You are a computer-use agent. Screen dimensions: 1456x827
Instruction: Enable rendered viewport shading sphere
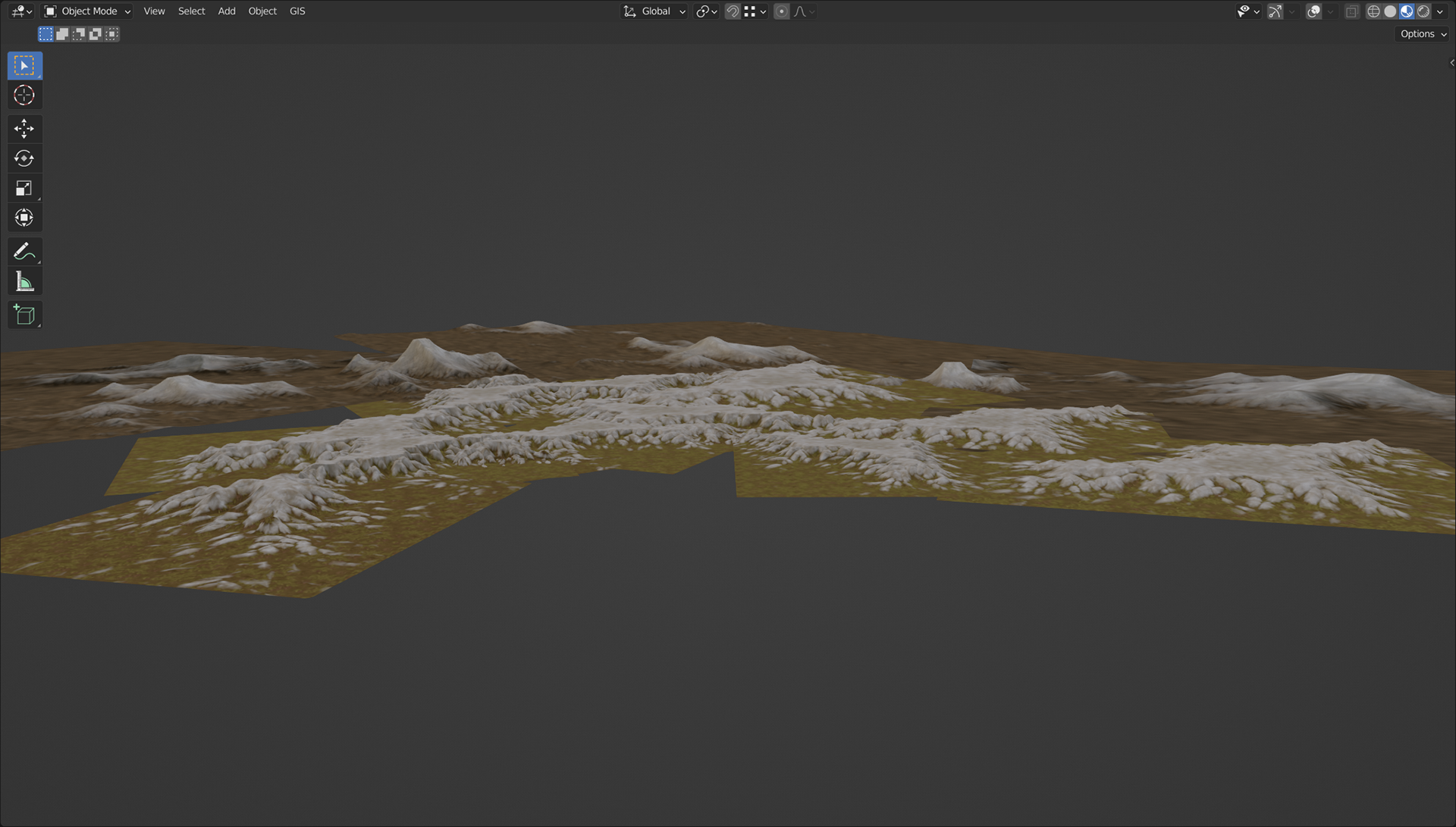pyautogui.click(x=1423, y=11)
